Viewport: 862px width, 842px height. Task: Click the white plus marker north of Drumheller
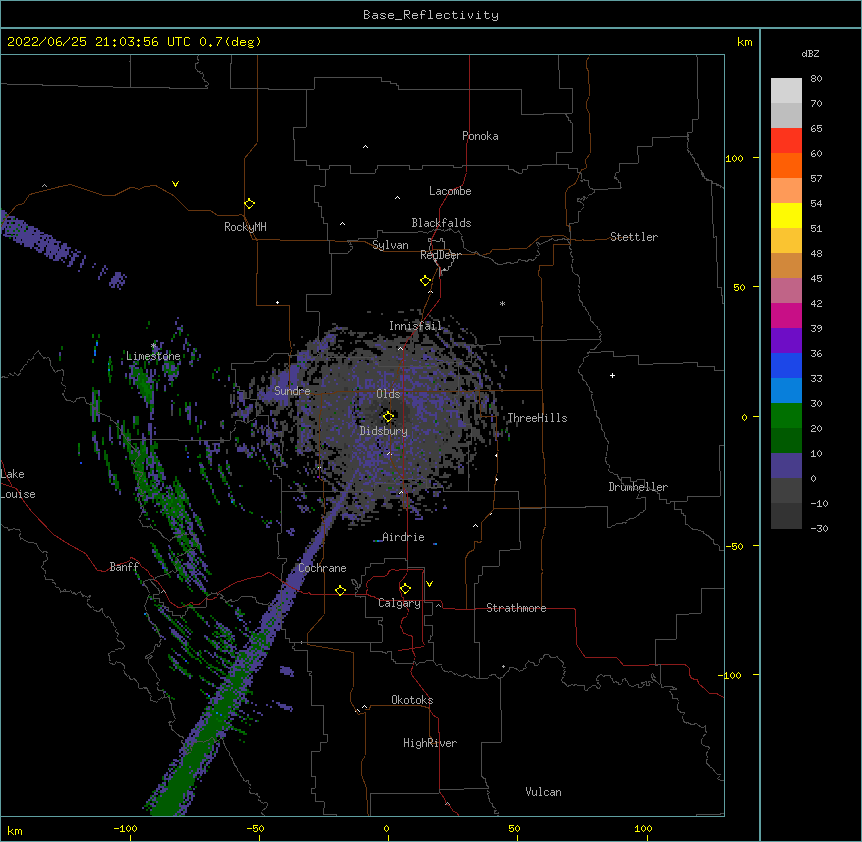point(612,375)
